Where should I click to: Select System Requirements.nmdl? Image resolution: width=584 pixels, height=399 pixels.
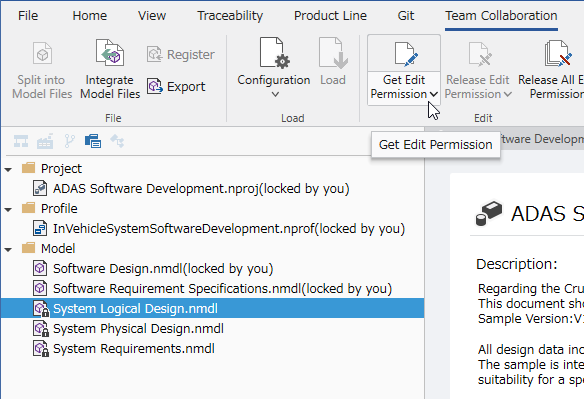point(134,348)
